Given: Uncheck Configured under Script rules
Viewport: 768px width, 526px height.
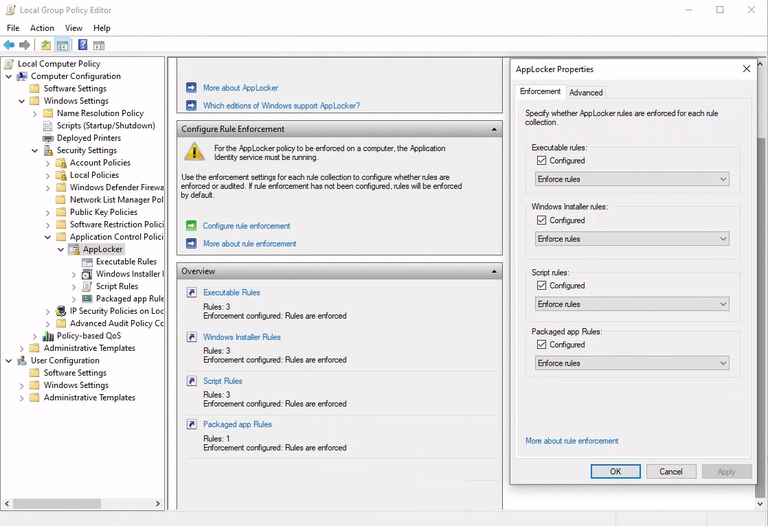Looking at the screenshot, I should tap(542, 285).
